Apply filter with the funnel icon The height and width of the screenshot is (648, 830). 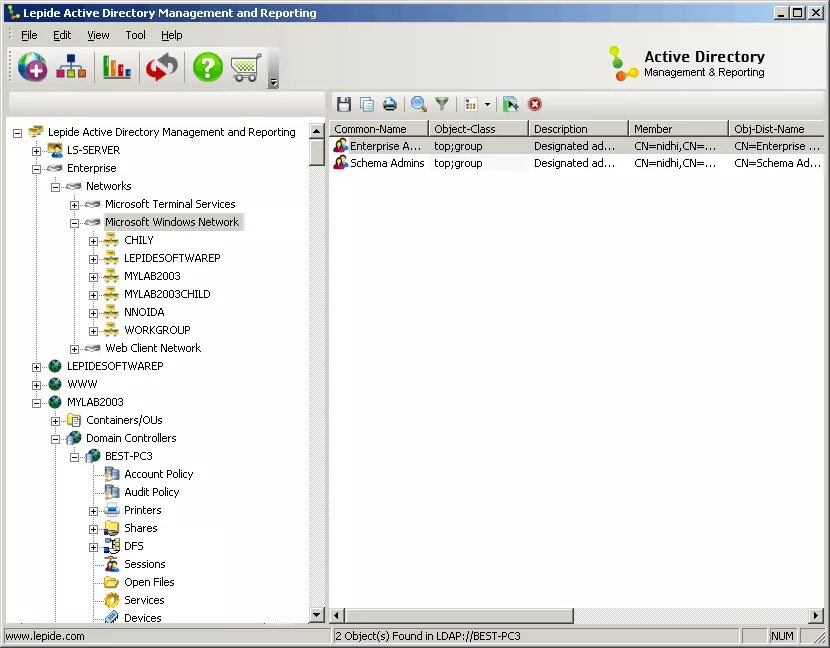(x=441, y=104)
